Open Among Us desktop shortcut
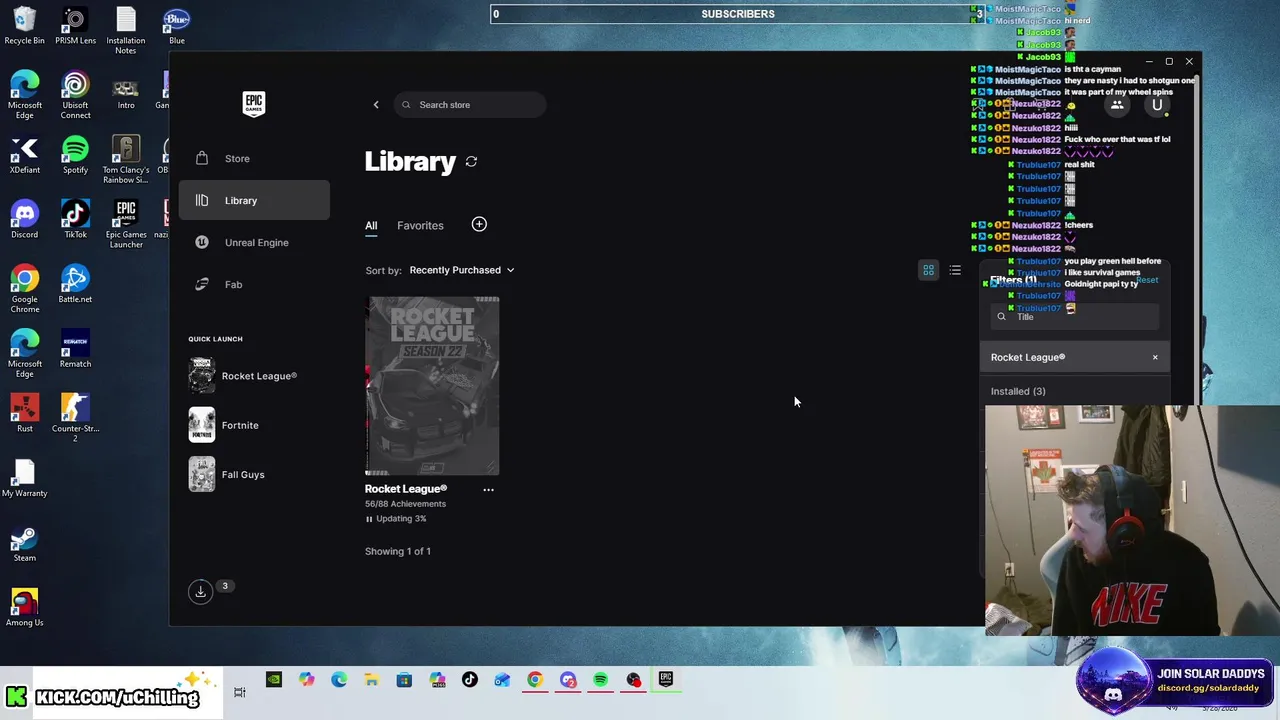Image resolution: width=1280 pixels, height=720 pixels. [25, 608]
